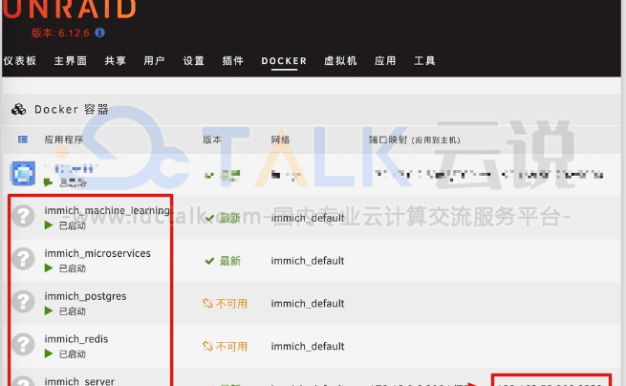This screenshot has height=386, width=626.
Task: Click the green play icon under immich_machine_learning
Action: click(x=48, y=225)
